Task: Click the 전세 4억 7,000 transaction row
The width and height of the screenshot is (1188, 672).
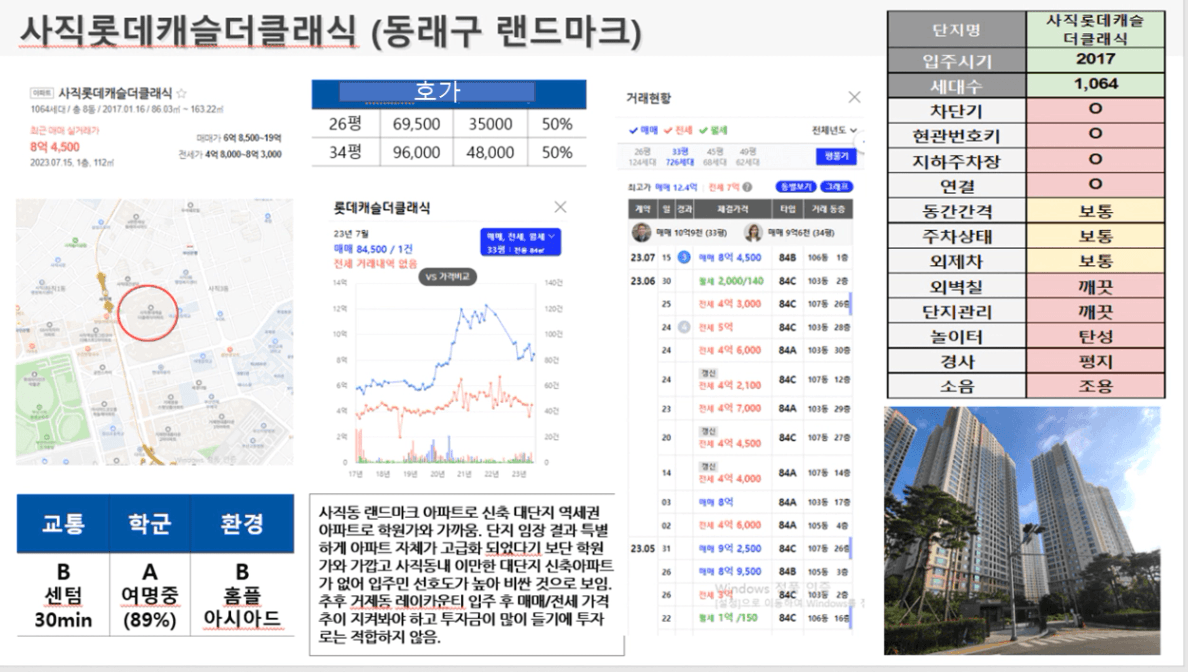Action: [x=739, y=408]
